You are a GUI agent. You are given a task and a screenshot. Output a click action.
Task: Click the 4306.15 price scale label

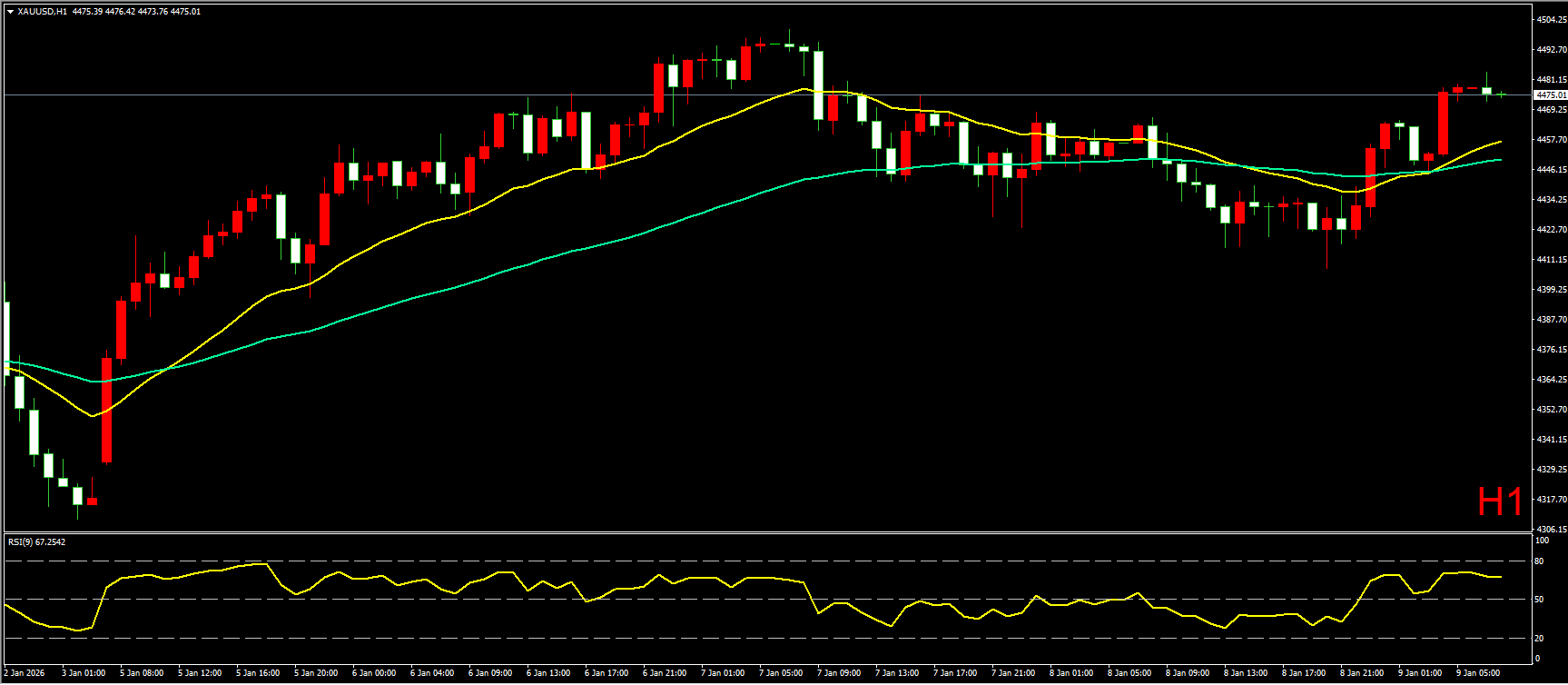point(1550,529)
